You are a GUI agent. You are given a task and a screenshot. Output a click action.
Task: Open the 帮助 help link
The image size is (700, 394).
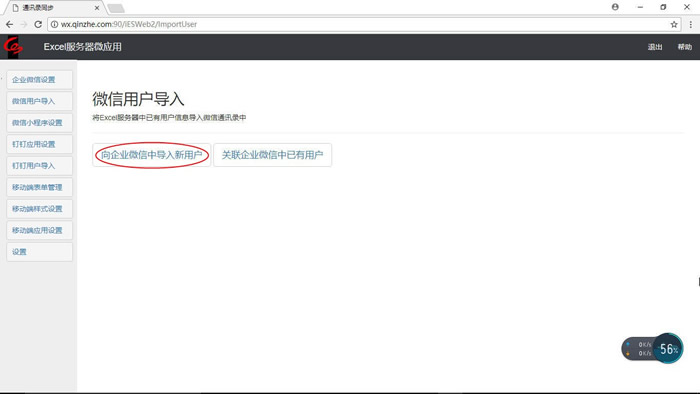684,47
